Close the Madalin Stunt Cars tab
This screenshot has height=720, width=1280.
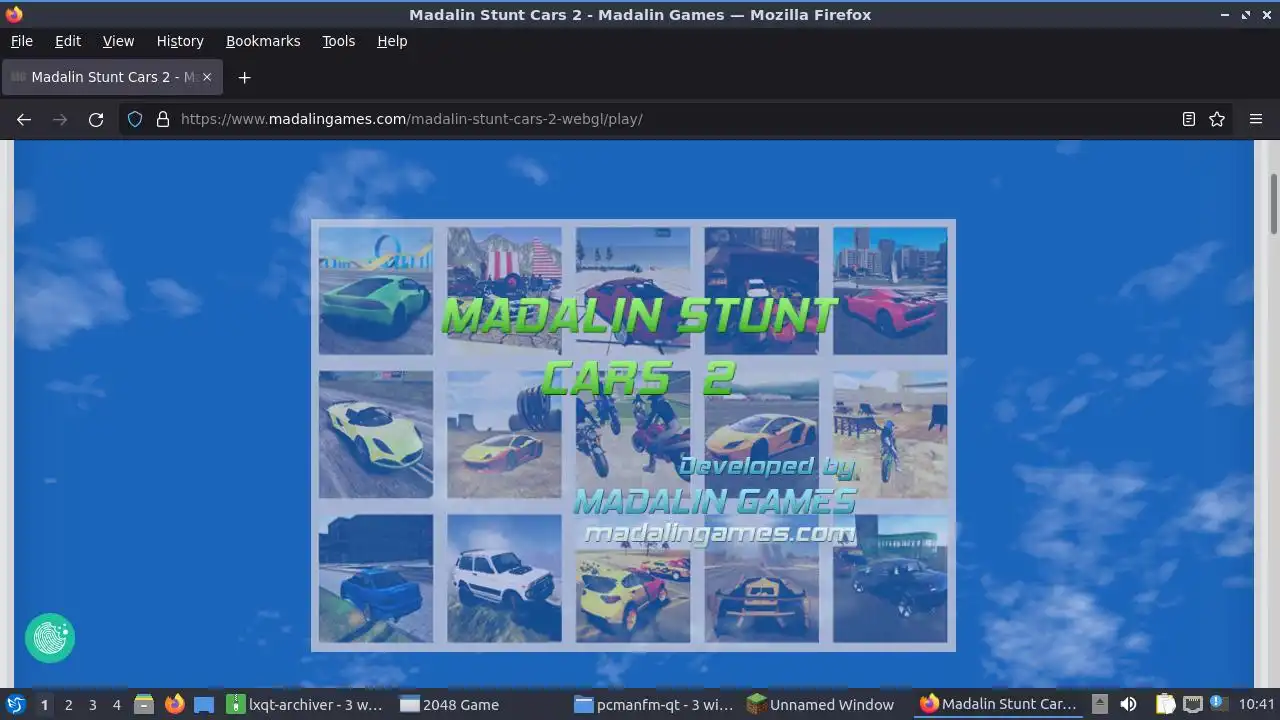(x=208, y=77)
